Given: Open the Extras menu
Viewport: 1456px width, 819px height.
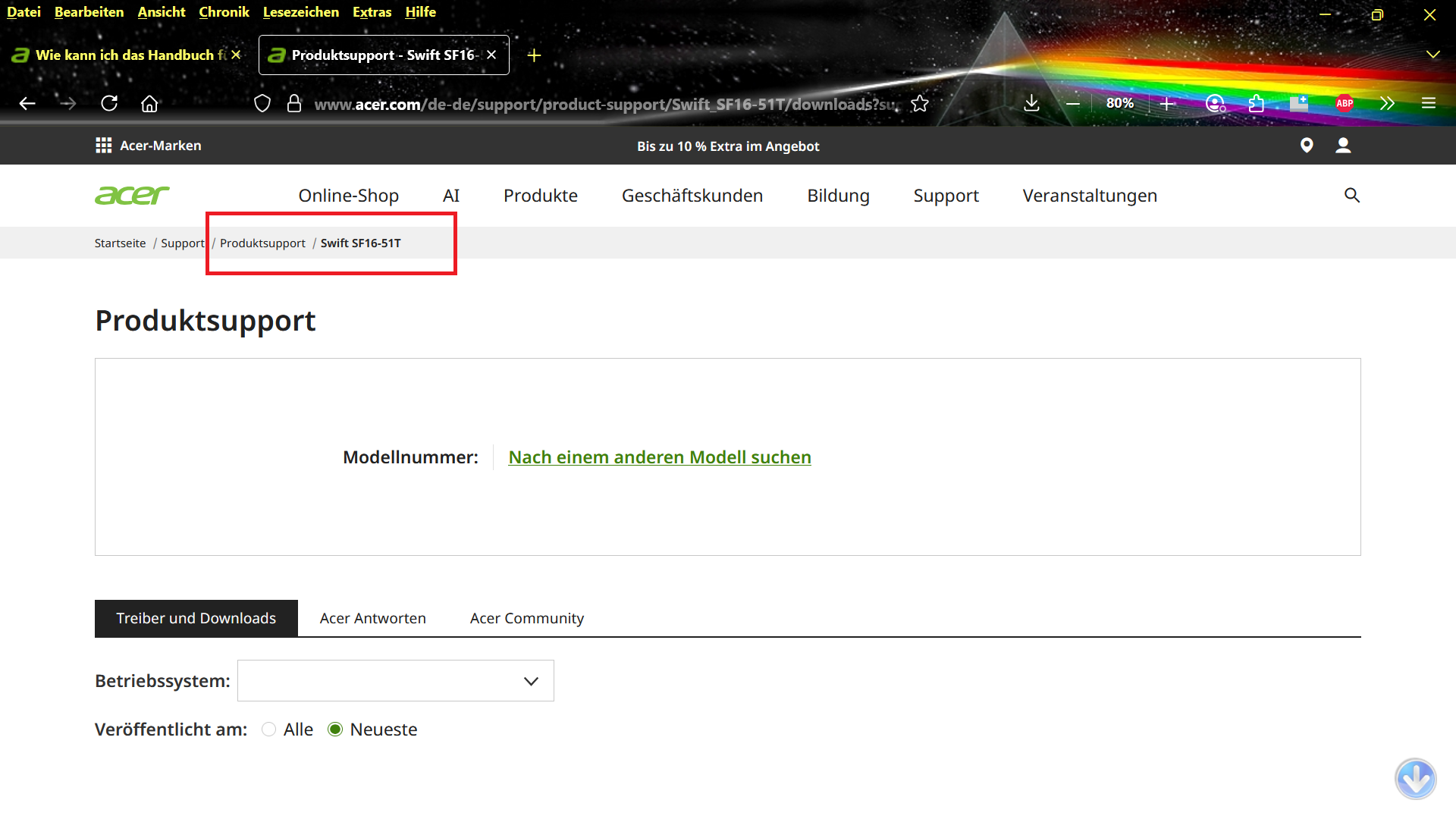Looking at the screenshot, I should click(372, 12).
